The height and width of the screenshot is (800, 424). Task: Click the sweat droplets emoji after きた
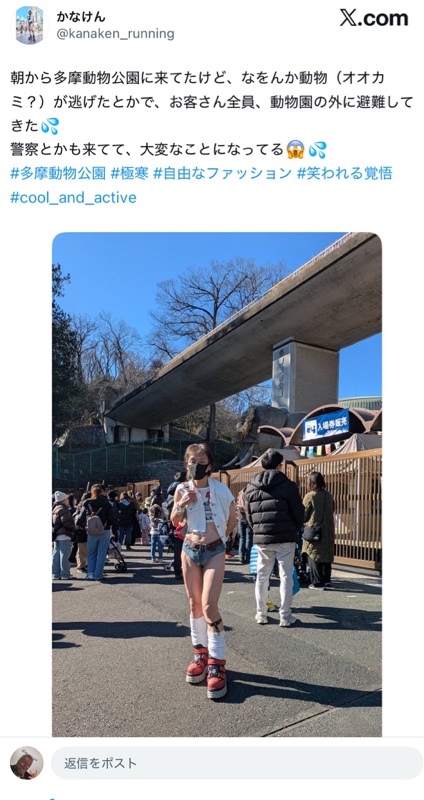50,126
